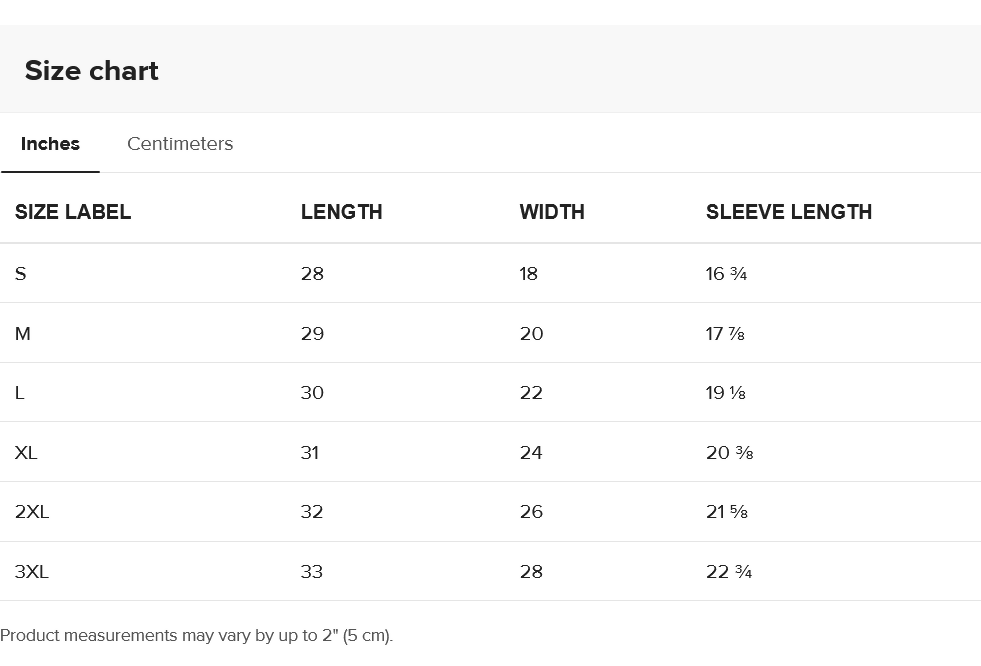
Task: Select the S size row label
Action: (x=21, y=274)
